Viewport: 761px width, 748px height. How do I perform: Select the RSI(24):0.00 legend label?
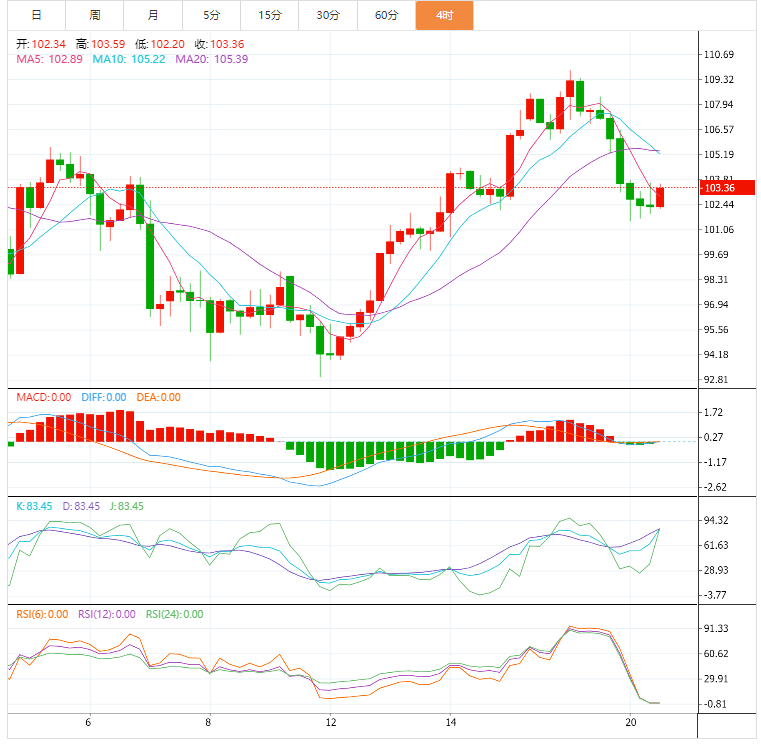174,614
